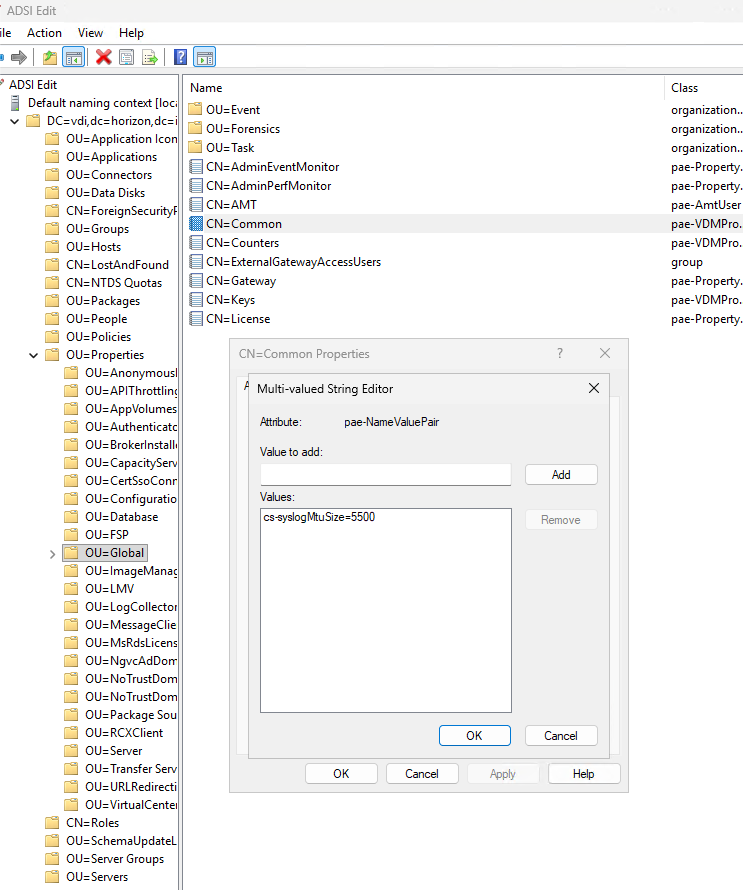Expand the OU=Global tree node

click(52, 554)
